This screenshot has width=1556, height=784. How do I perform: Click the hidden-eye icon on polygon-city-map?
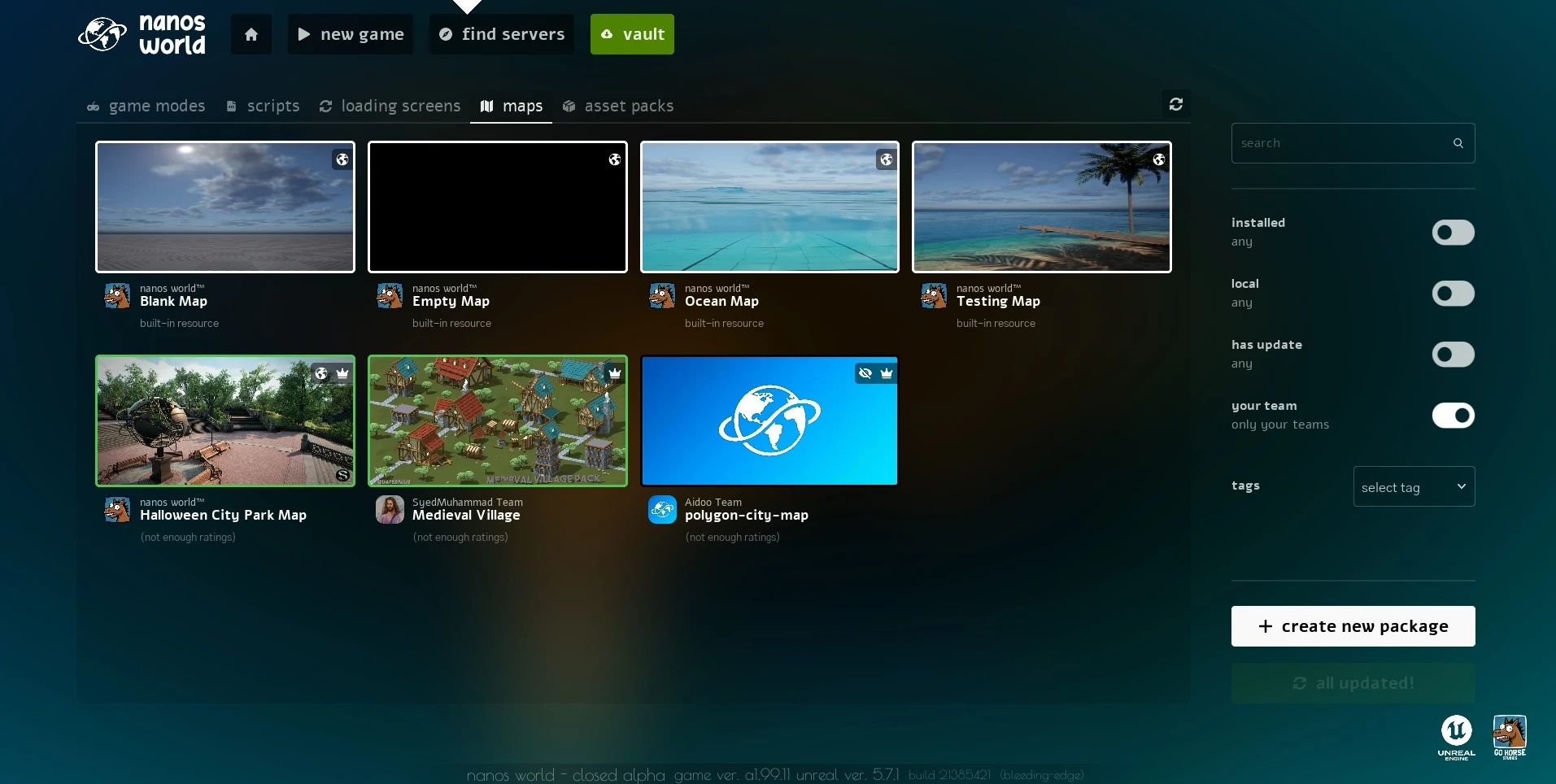click(x=865, y=373)
